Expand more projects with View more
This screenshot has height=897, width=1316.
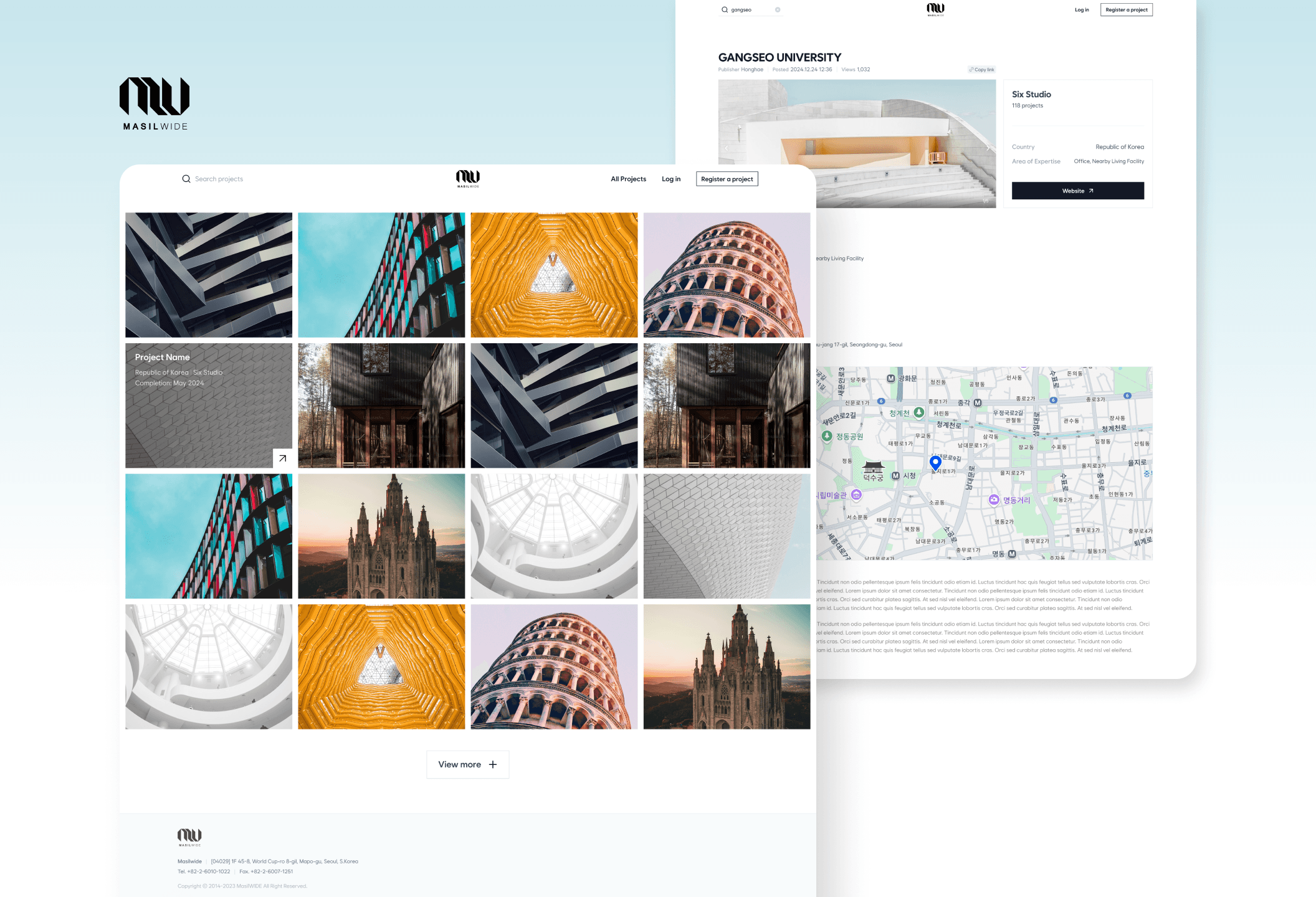tap(467, 764)
